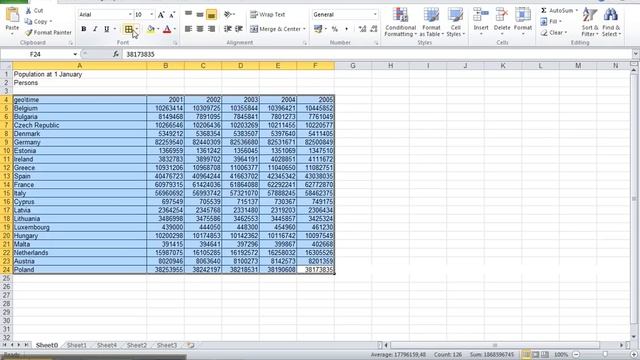
Task: Switch to Sheet2 tab
Action: (x=137, y=345)
